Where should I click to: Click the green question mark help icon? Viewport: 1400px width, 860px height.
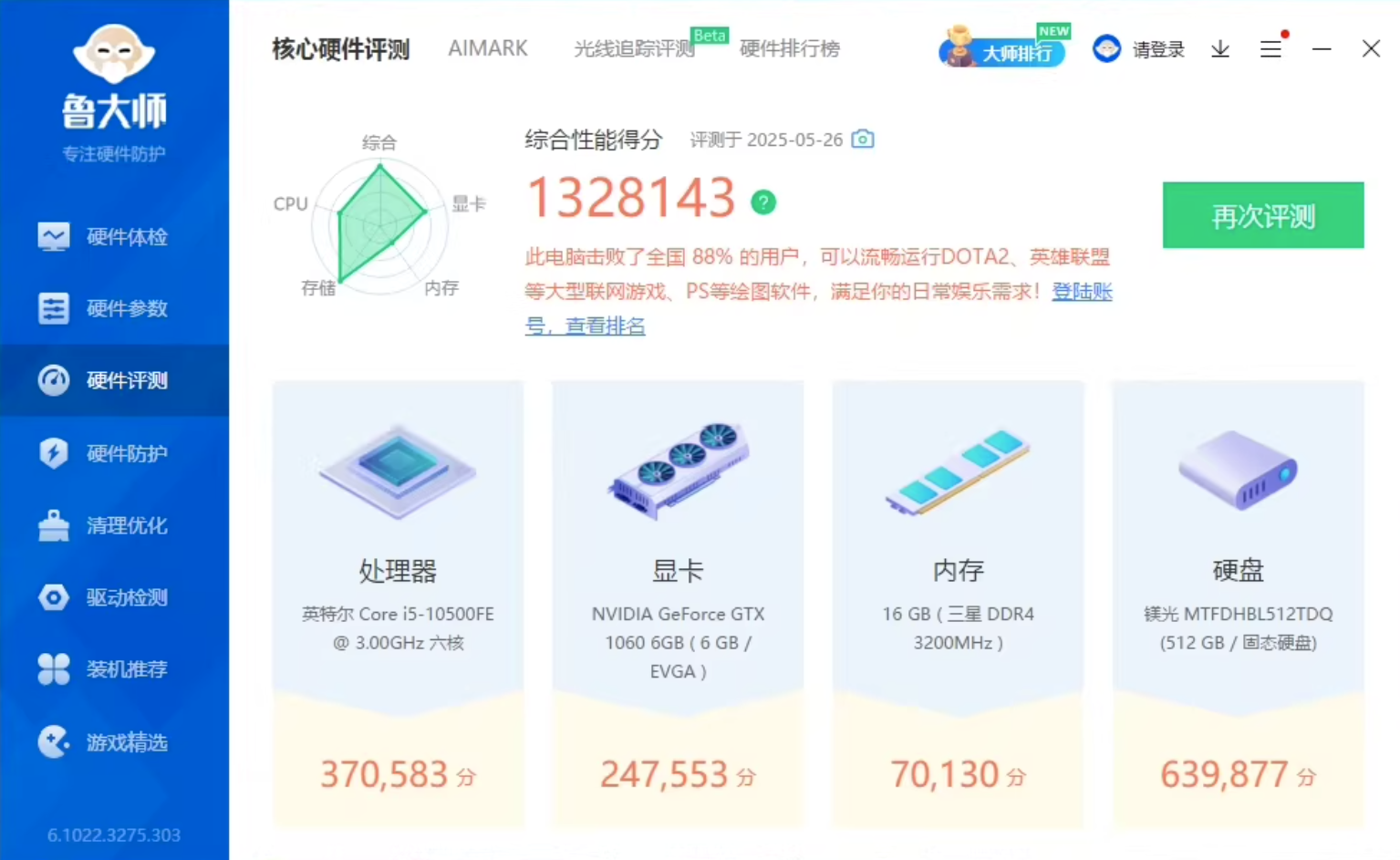tap(763, 202)
